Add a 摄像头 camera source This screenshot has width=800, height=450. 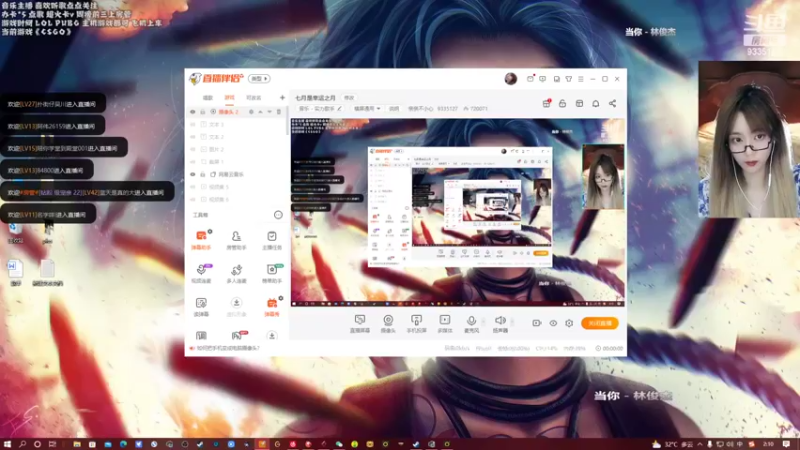pos(388,323)
